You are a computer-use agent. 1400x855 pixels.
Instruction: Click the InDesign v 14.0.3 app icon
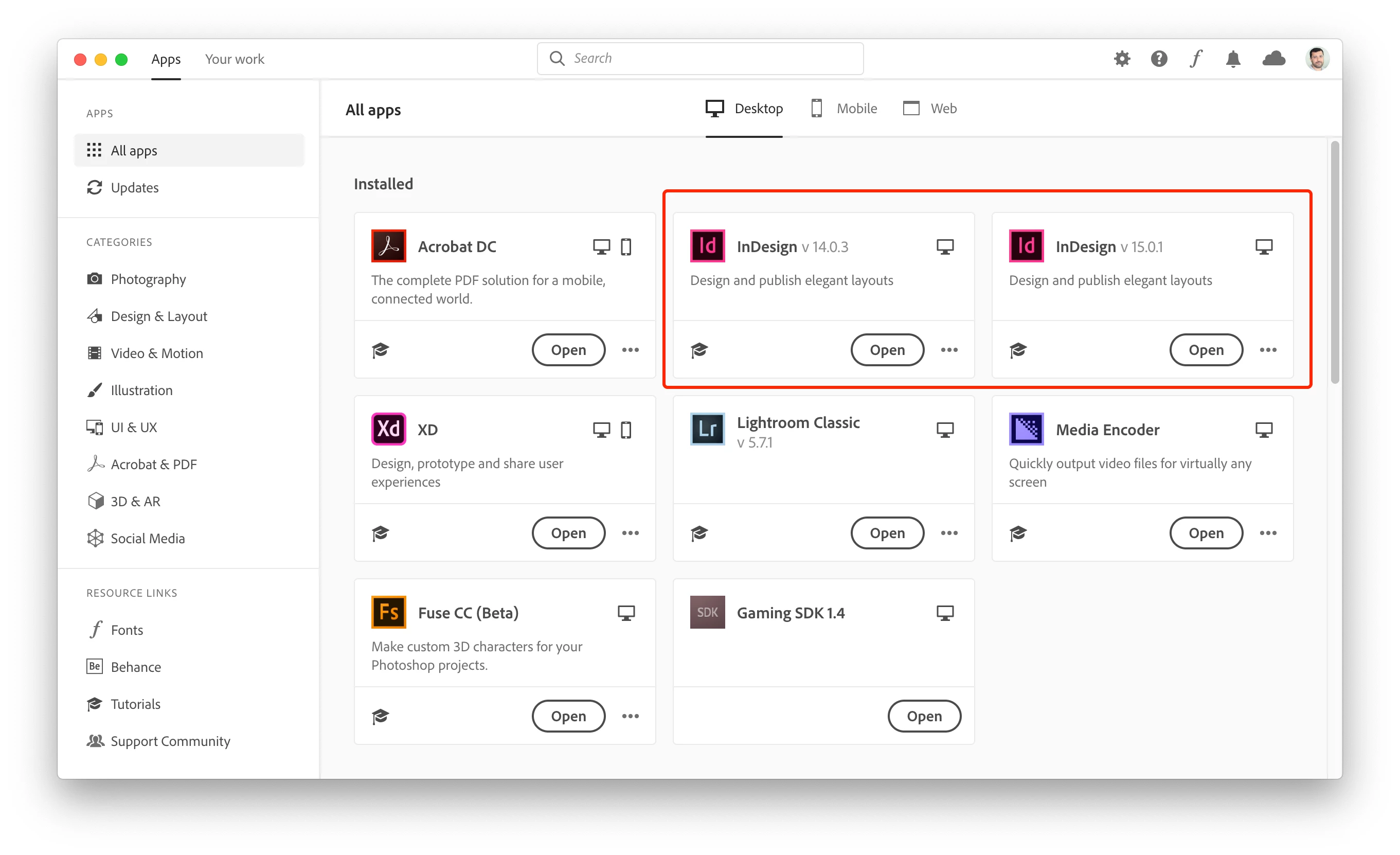(707, 246)
